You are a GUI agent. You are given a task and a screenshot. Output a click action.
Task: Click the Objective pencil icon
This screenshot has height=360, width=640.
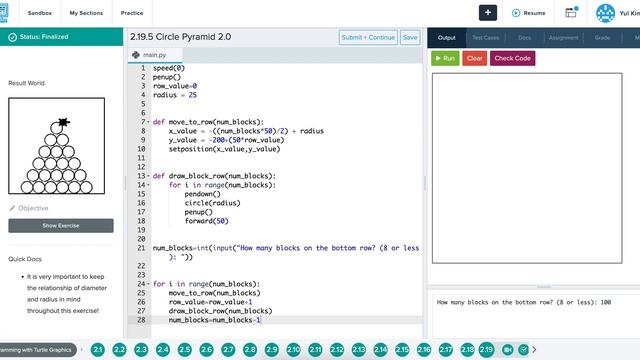(12, 208)
